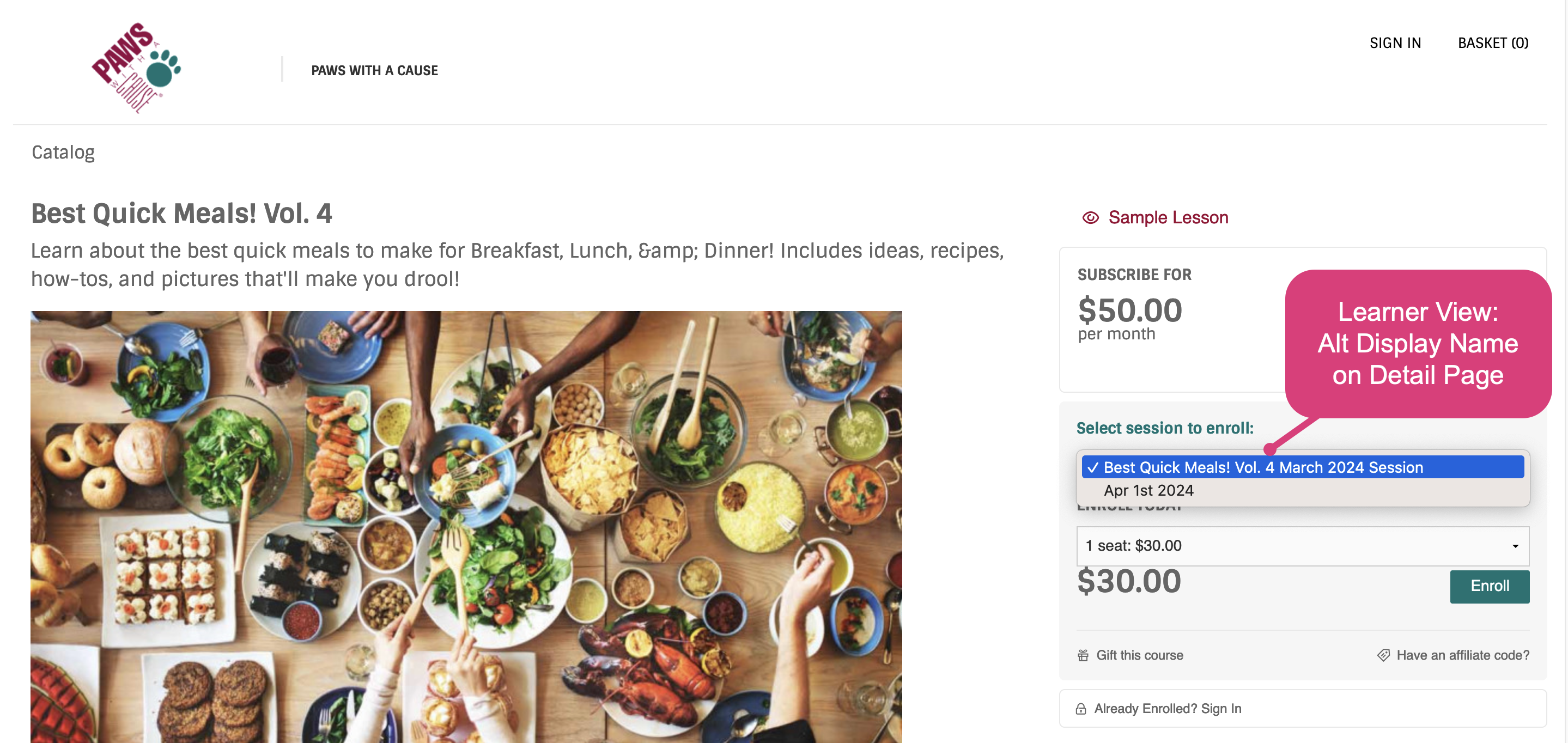
Task: Open the 1 seat: $30.00 dropdown
Action: click(1303, 546)
